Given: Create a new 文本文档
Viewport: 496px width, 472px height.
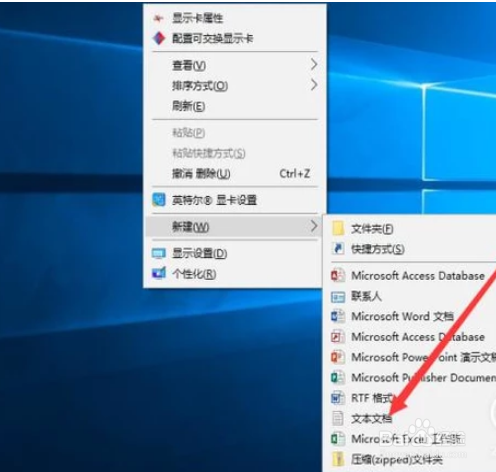Looking at the screenshot, I should pyautogui.click(x=410, y=418).
